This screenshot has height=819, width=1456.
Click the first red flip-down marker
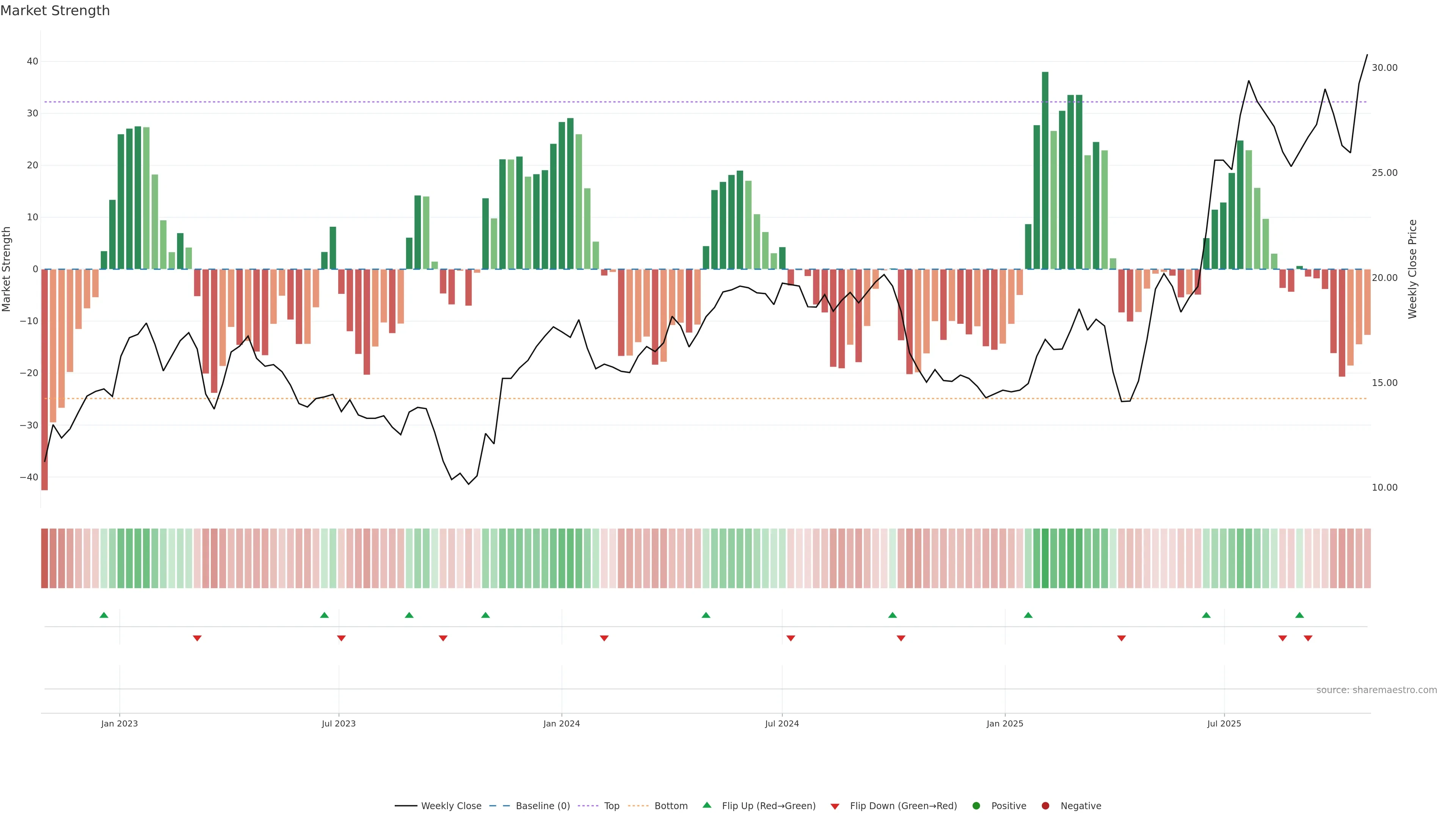pyautogui.click(x=197, y=638)
